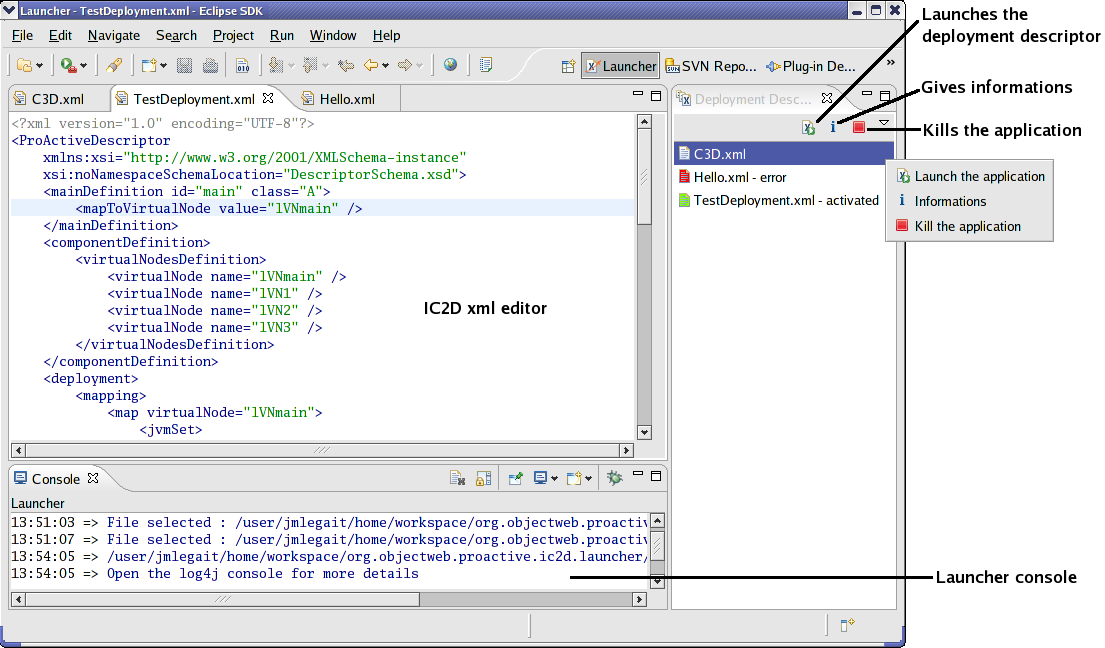Click the blue Informations icon in view toolbar
The height and width of the screenshot is (648, 1105).
833,128
